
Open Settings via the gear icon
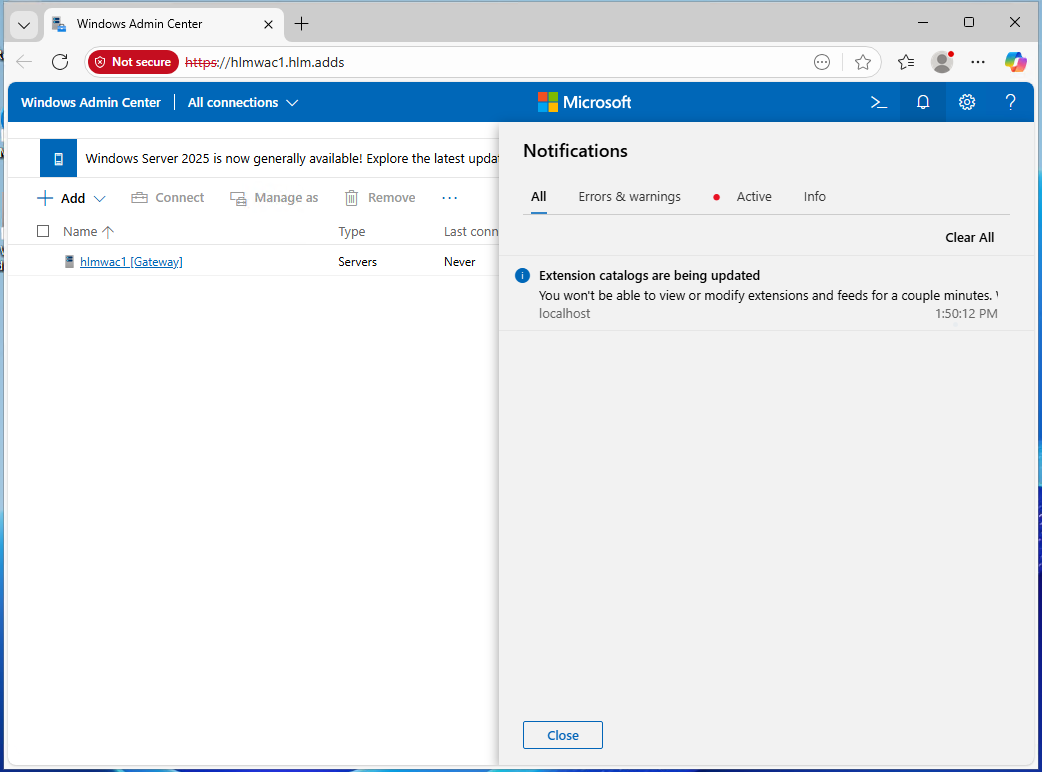coord(967,102)
